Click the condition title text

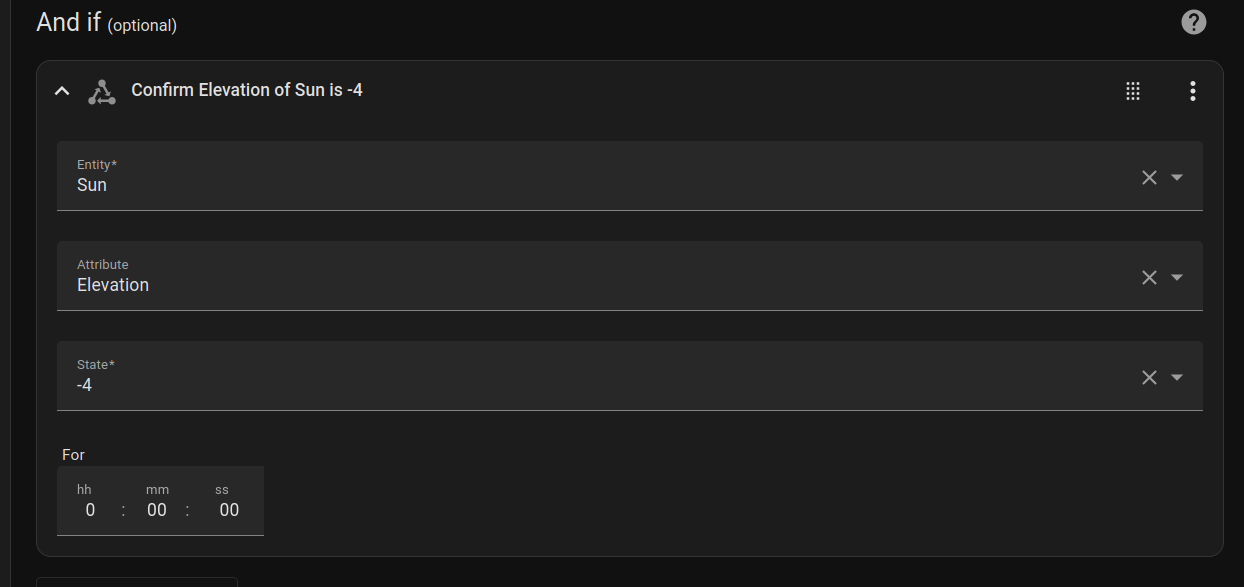(247, 90)
